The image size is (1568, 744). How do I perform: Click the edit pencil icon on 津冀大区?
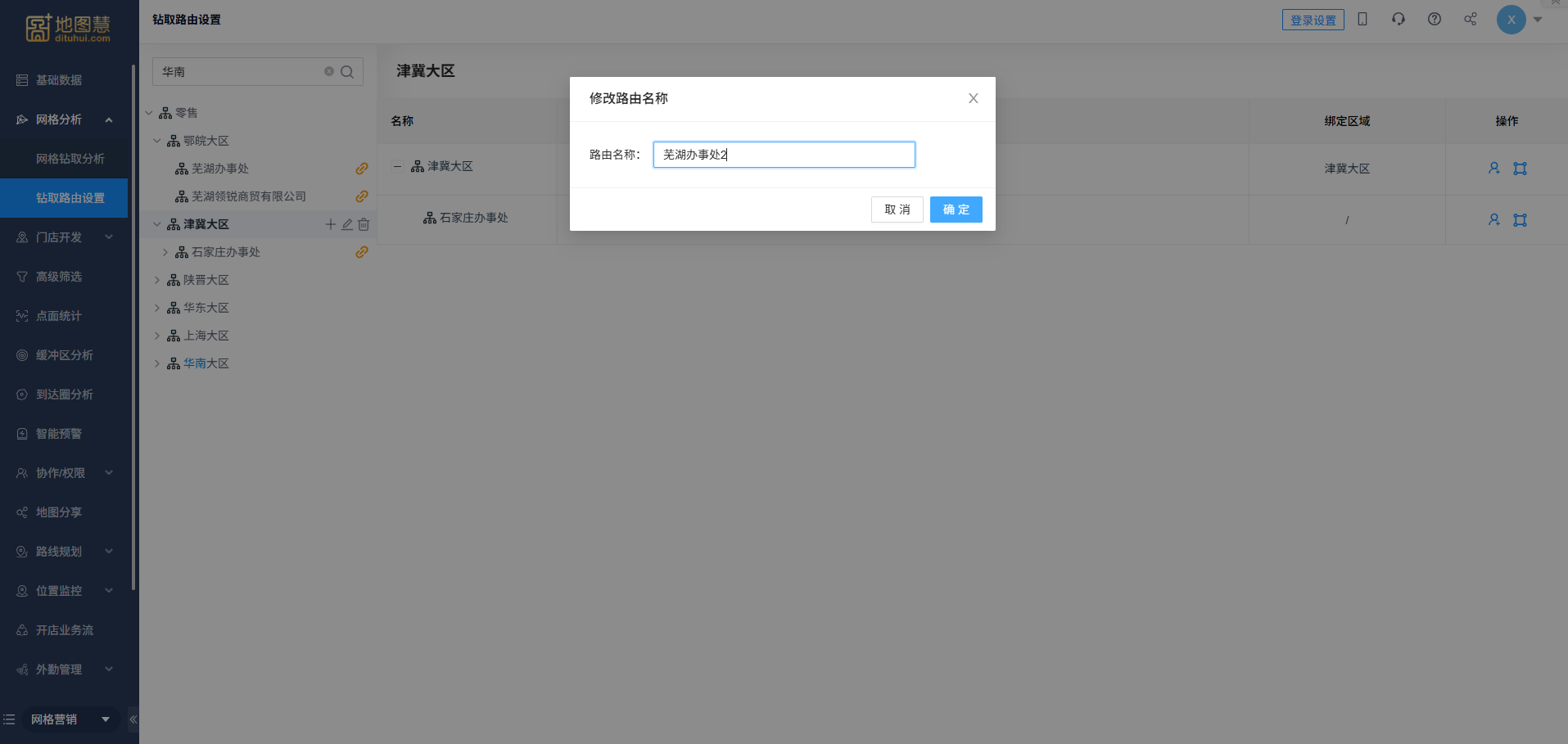347,224
